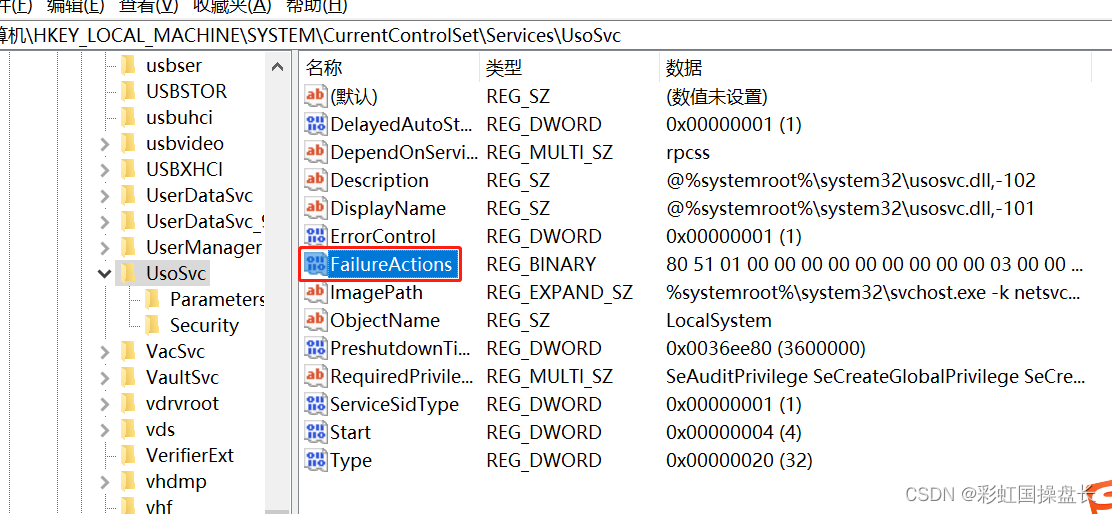The width and height of the screenshot is (1112, 514).
Task: Select the Parameters subkey
Action: coord(216,299)
